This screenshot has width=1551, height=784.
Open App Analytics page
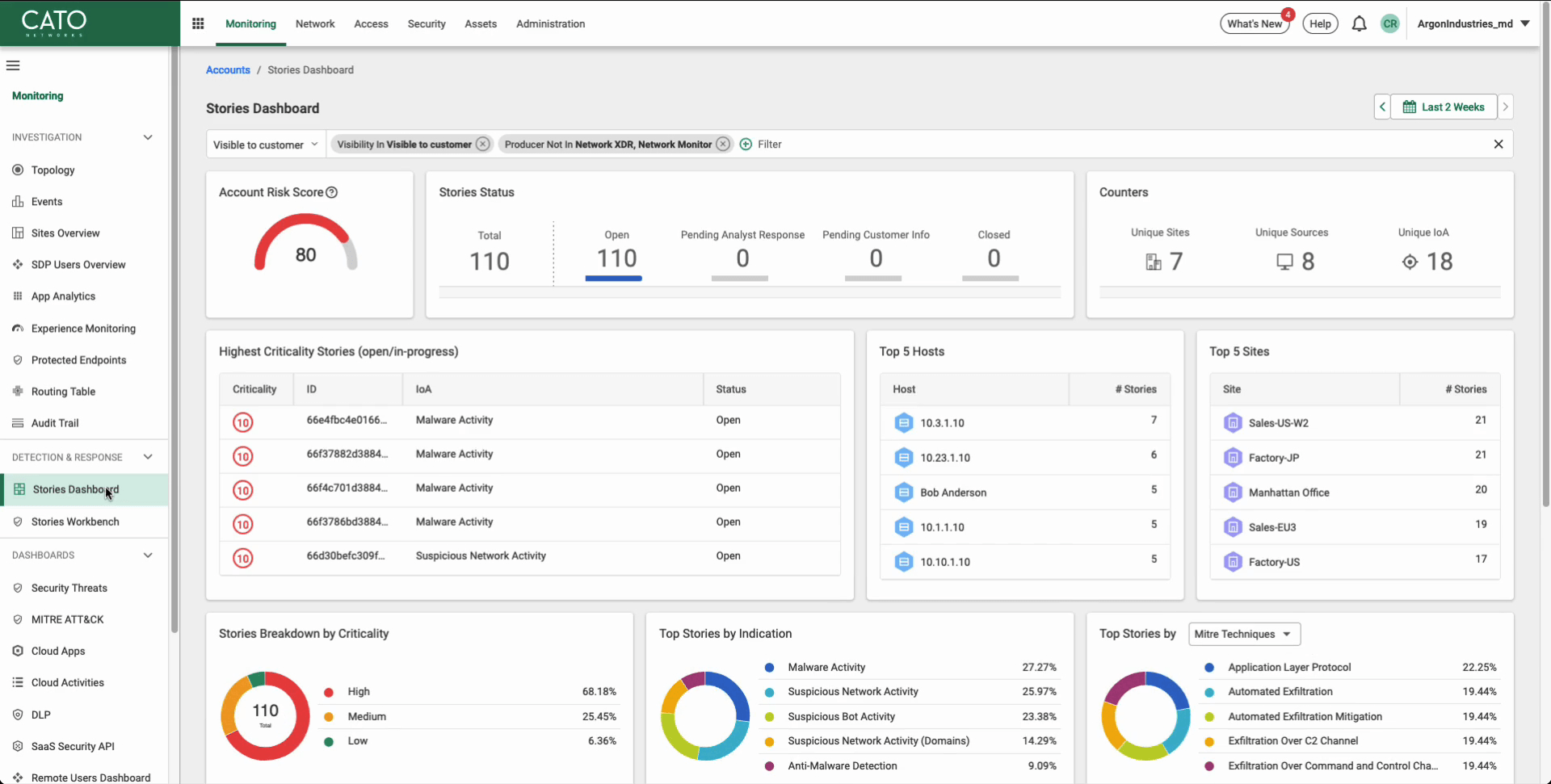(x=63, y=296)
